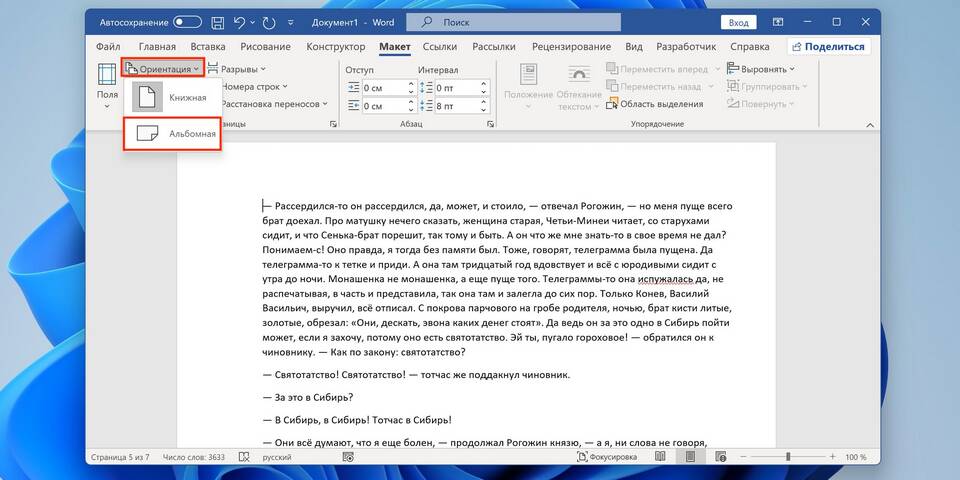This screenshot has width=960, height=480.
Task: Switch to the Разработчик tab
Action: (x=686, y=47)
